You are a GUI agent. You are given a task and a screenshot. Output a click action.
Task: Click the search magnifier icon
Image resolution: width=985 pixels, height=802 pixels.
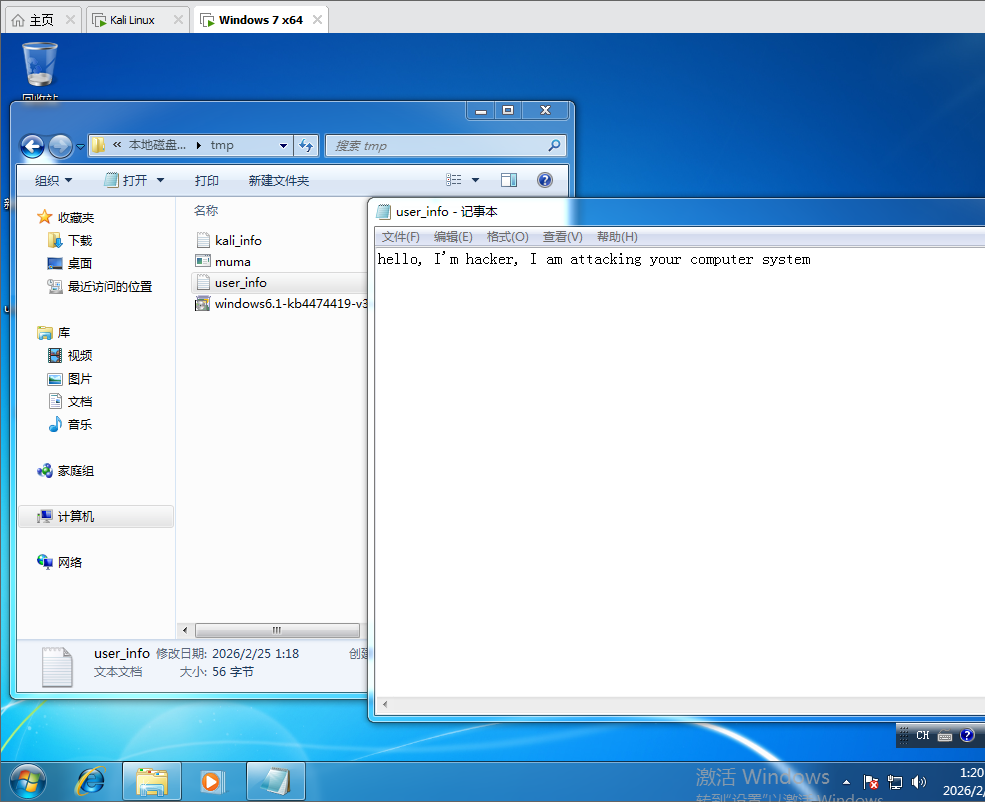coord(554,146)
